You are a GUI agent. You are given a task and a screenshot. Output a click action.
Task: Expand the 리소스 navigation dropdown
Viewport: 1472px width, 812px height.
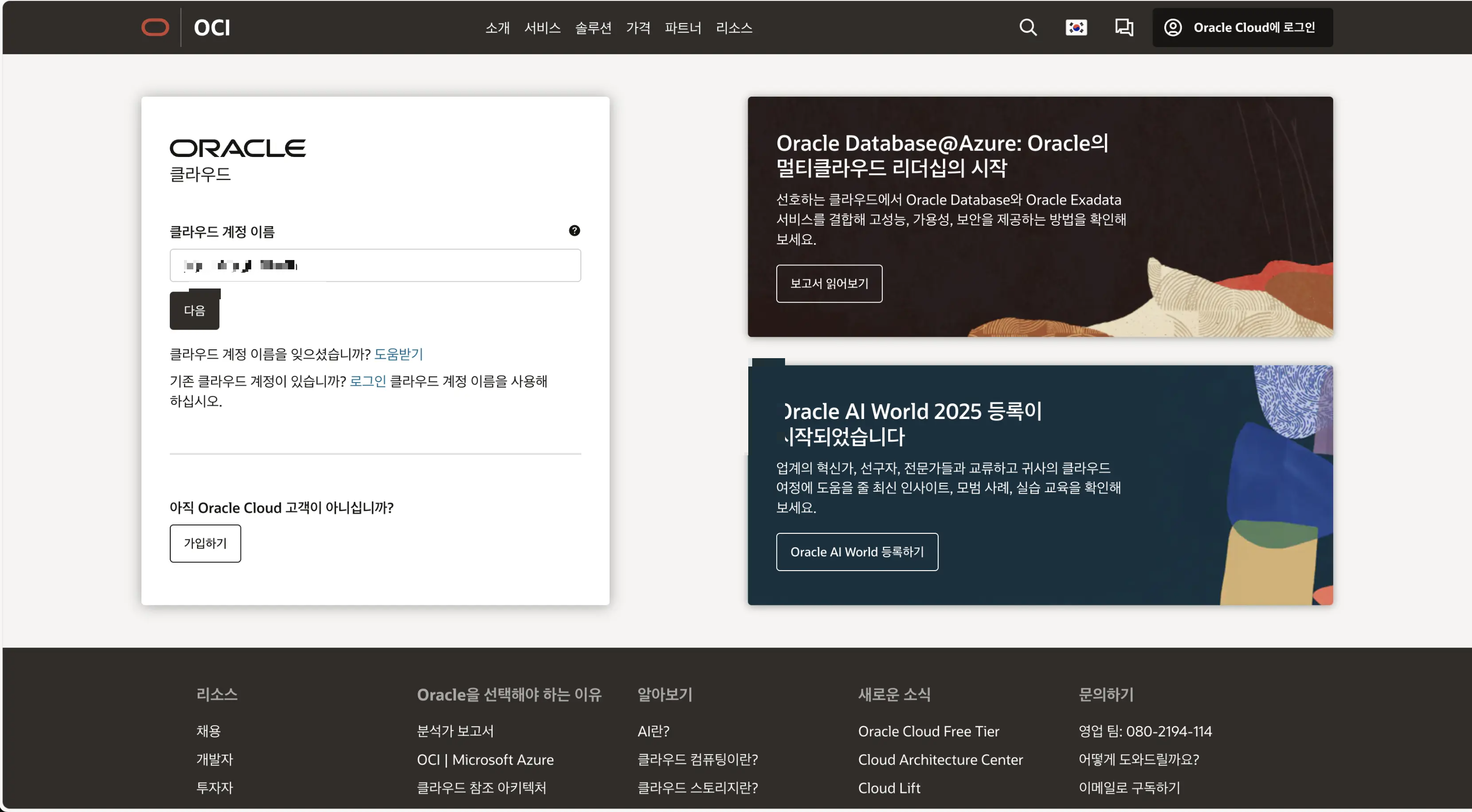point(734,28)
